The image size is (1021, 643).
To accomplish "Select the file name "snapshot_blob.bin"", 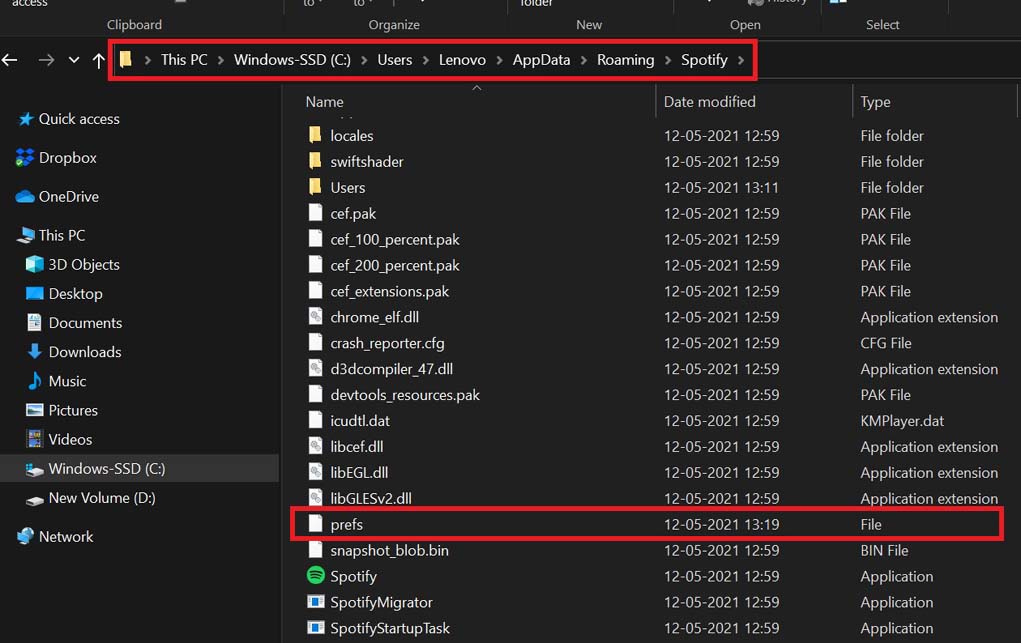I will [389, 551].
